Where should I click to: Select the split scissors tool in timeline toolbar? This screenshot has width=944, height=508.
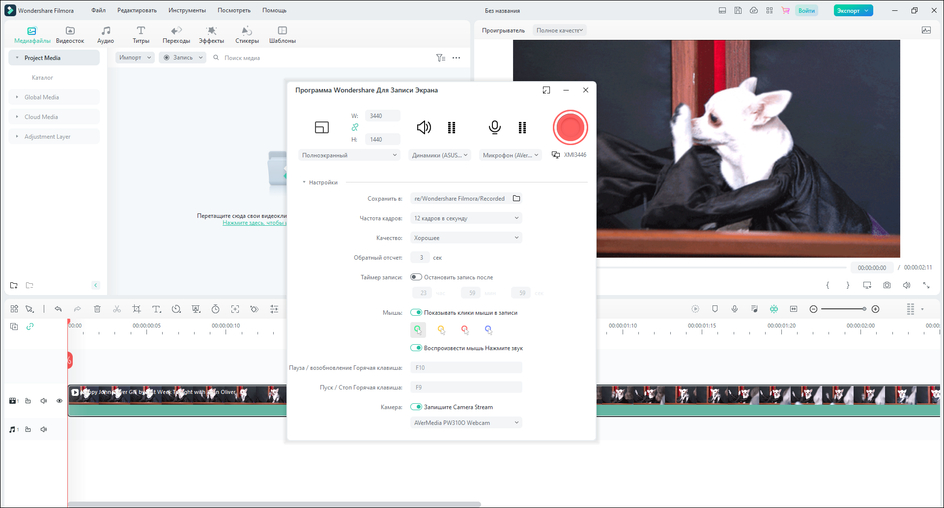coord(117,309)
